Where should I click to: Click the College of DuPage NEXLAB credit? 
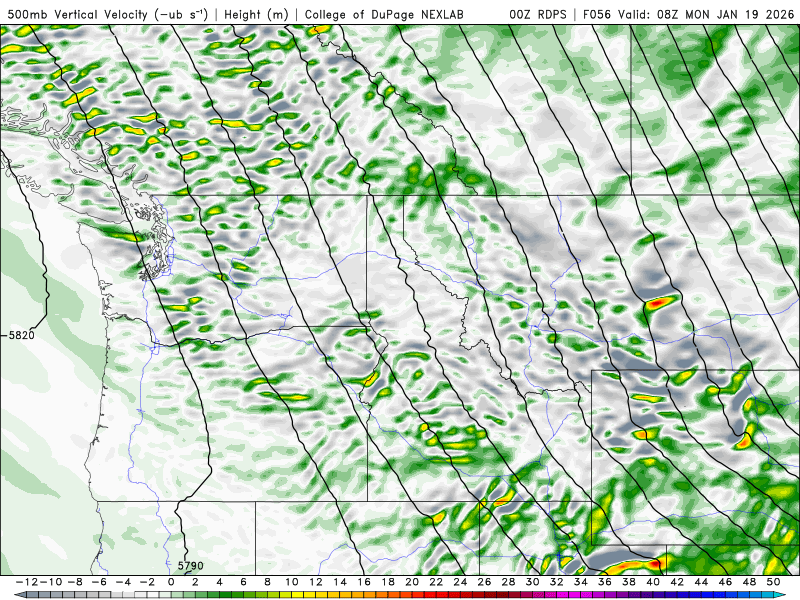pyautogui.click(x=384, y=14)
